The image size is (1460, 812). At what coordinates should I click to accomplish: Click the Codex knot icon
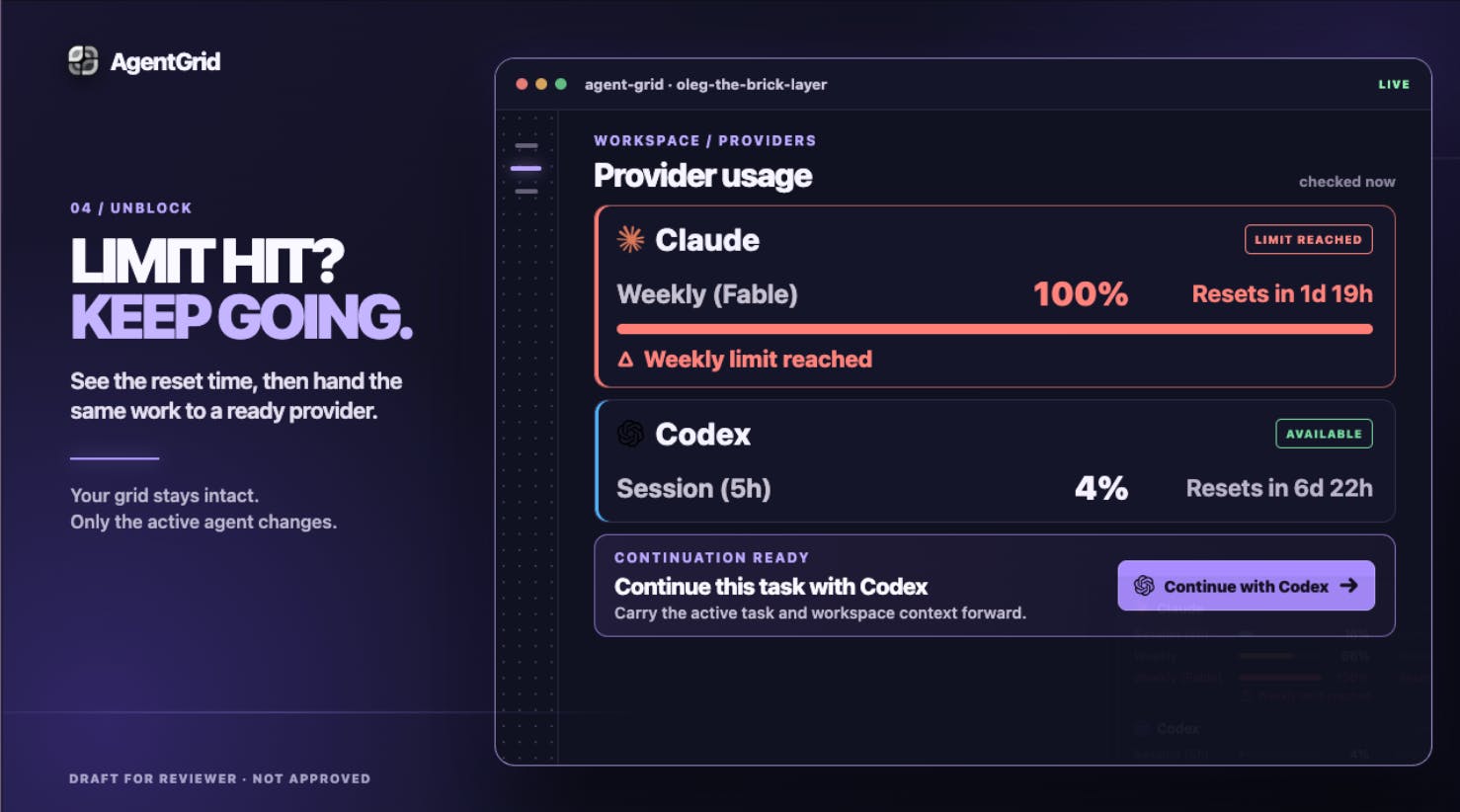630,434
